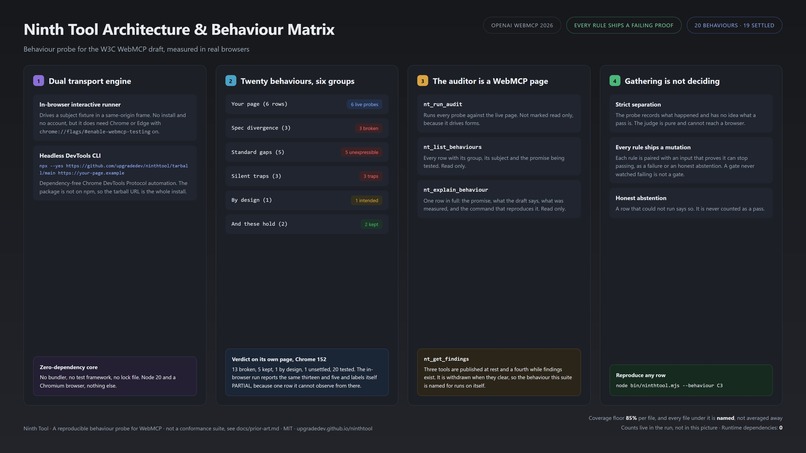
Task: Click the 3 broken badge
Action: (369, 129)
